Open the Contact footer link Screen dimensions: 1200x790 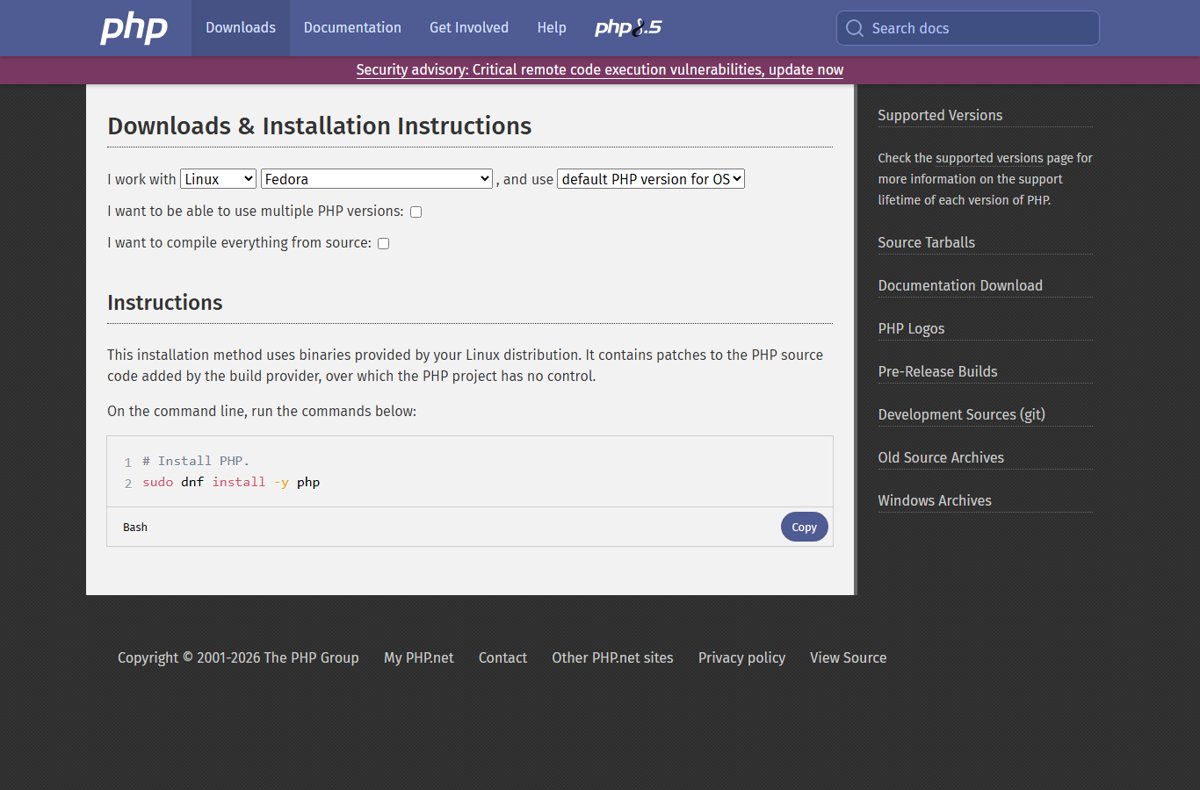coord(503,657)
